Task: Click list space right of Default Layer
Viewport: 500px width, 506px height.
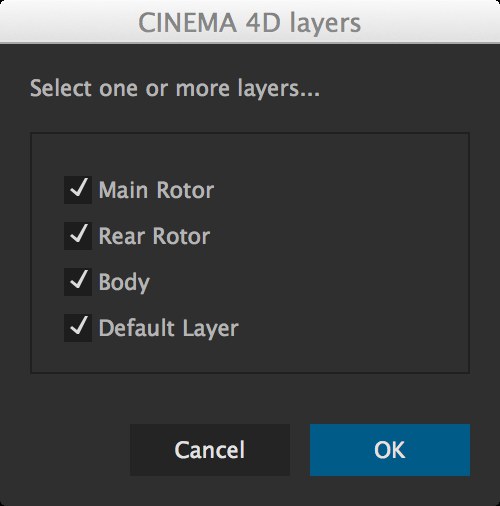Action: [353, 328]
